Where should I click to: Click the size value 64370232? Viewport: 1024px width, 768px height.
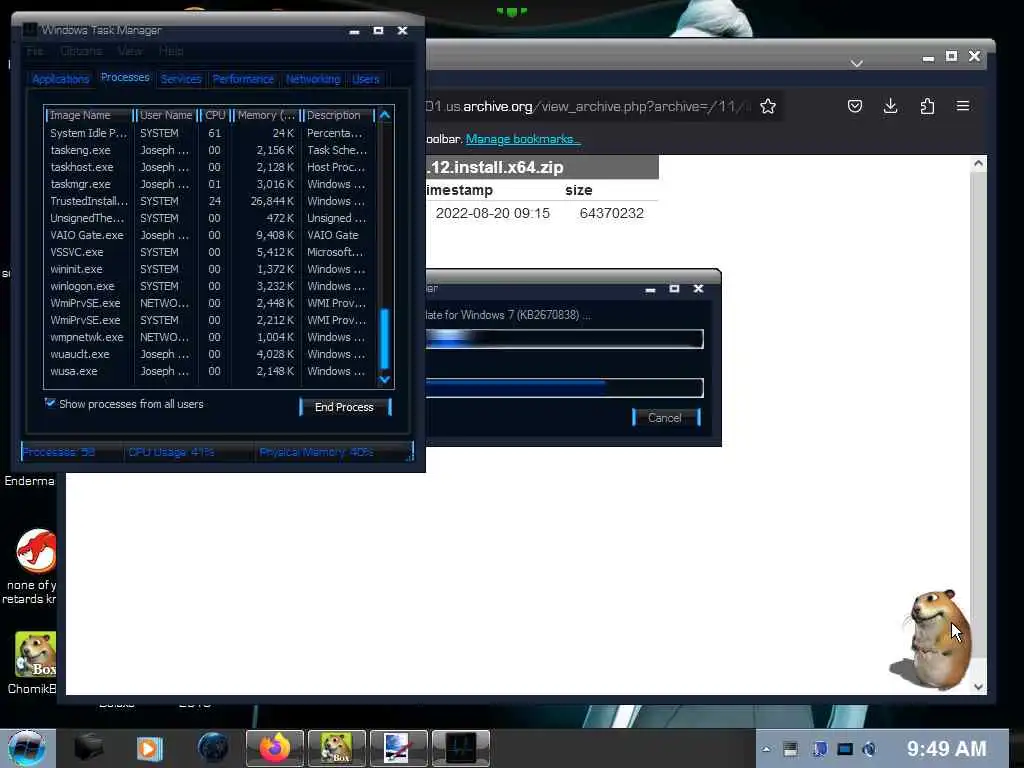tap(611, 214)
